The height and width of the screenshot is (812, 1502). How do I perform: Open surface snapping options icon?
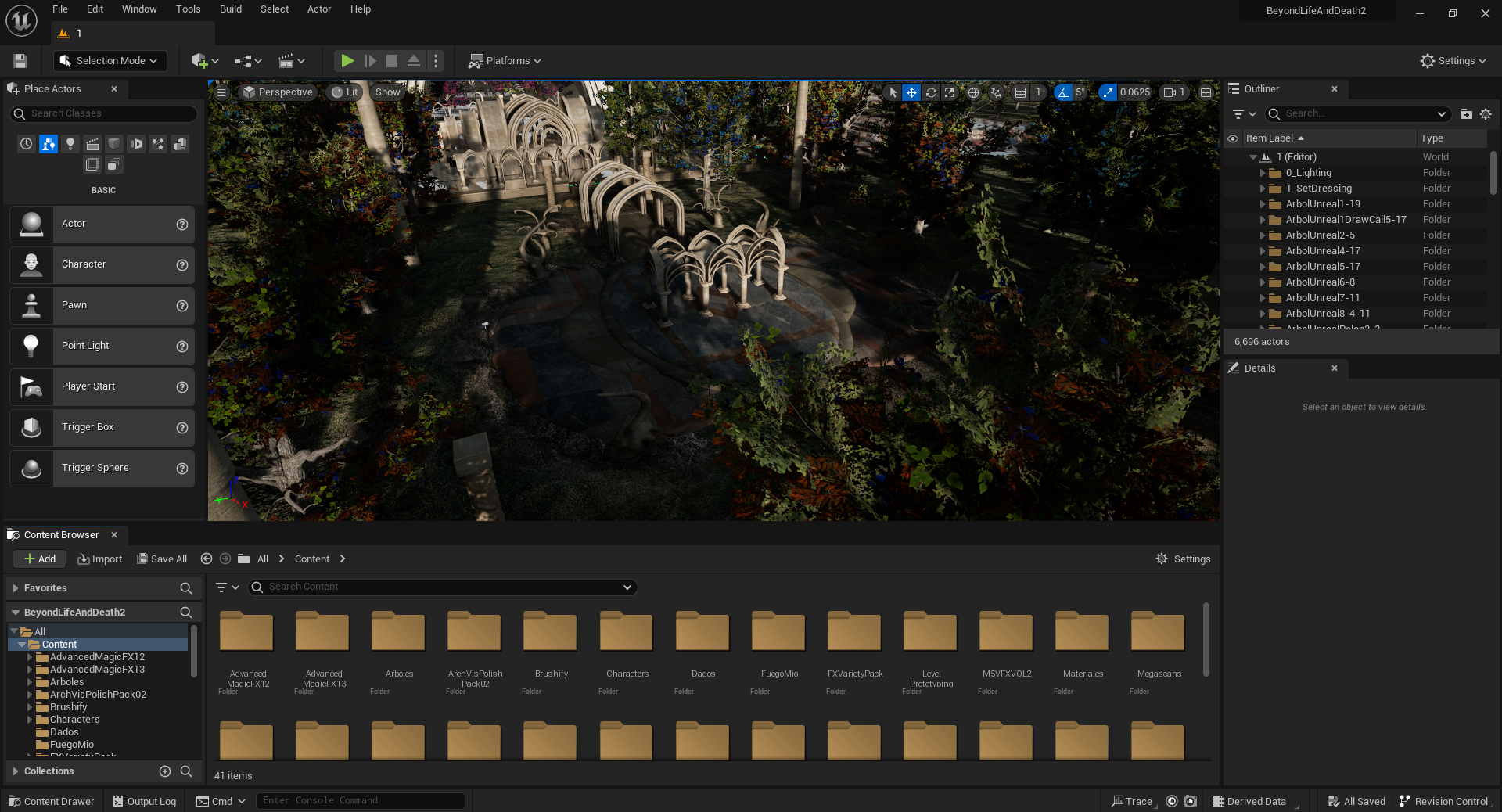(996, 92)
